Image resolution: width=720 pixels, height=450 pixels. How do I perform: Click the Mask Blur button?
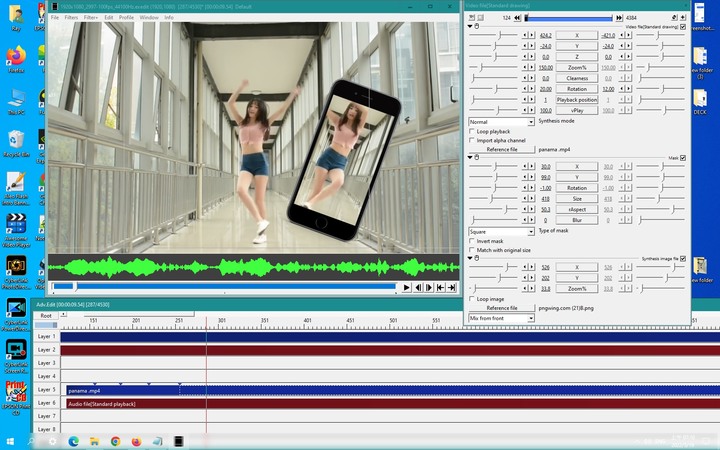point(577,220)
